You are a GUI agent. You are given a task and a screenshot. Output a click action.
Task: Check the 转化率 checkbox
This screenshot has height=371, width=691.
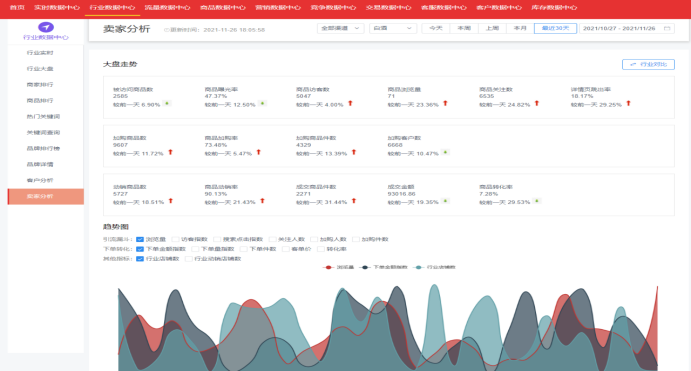coord(321,249)
